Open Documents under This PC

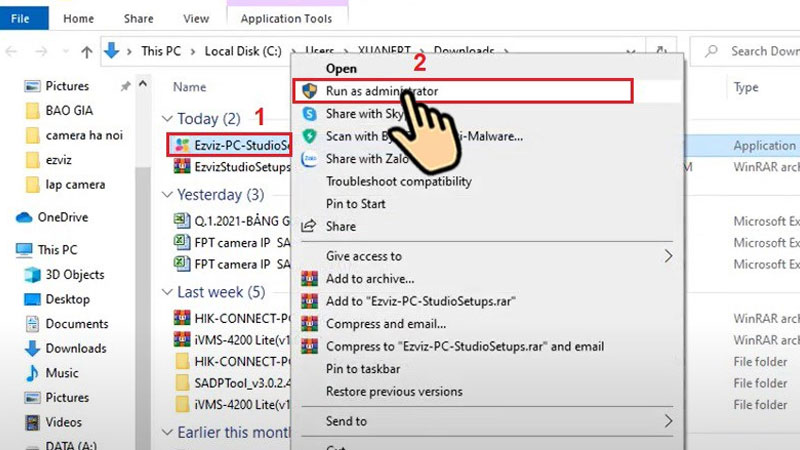tap(77, 323)
